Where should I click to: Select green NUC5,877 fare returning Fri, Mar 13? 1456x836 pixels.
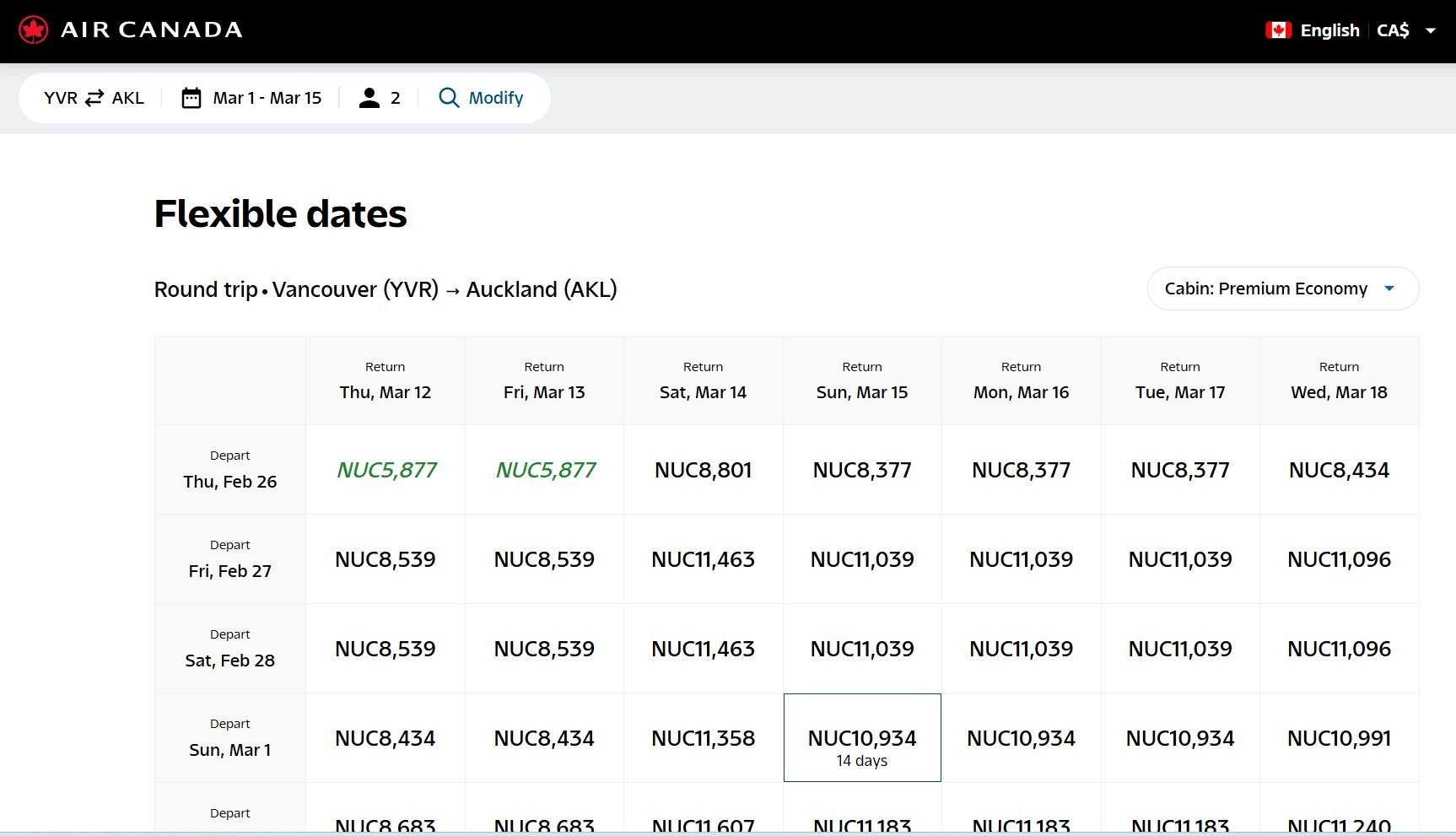point(544,470)
